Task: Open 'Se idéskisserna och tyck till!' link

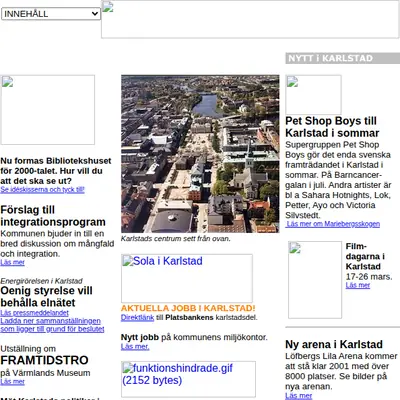Action: coord(42,190)
